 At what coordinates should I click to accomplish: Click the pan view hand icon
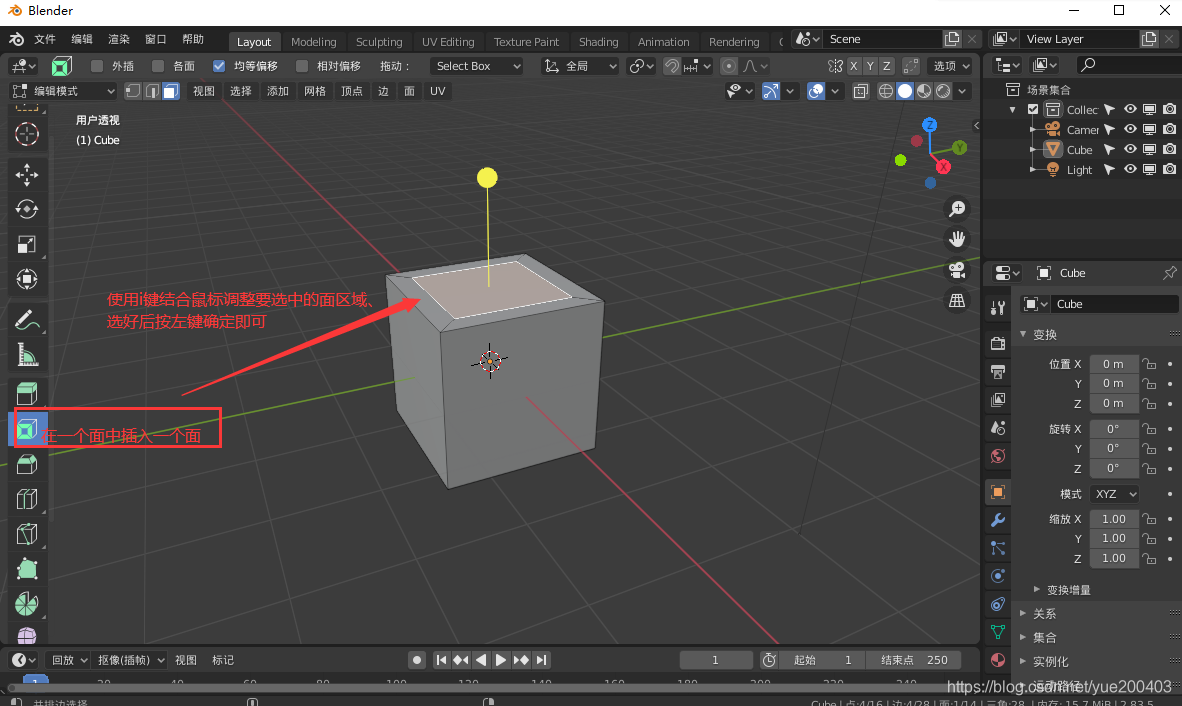[957, 240]
